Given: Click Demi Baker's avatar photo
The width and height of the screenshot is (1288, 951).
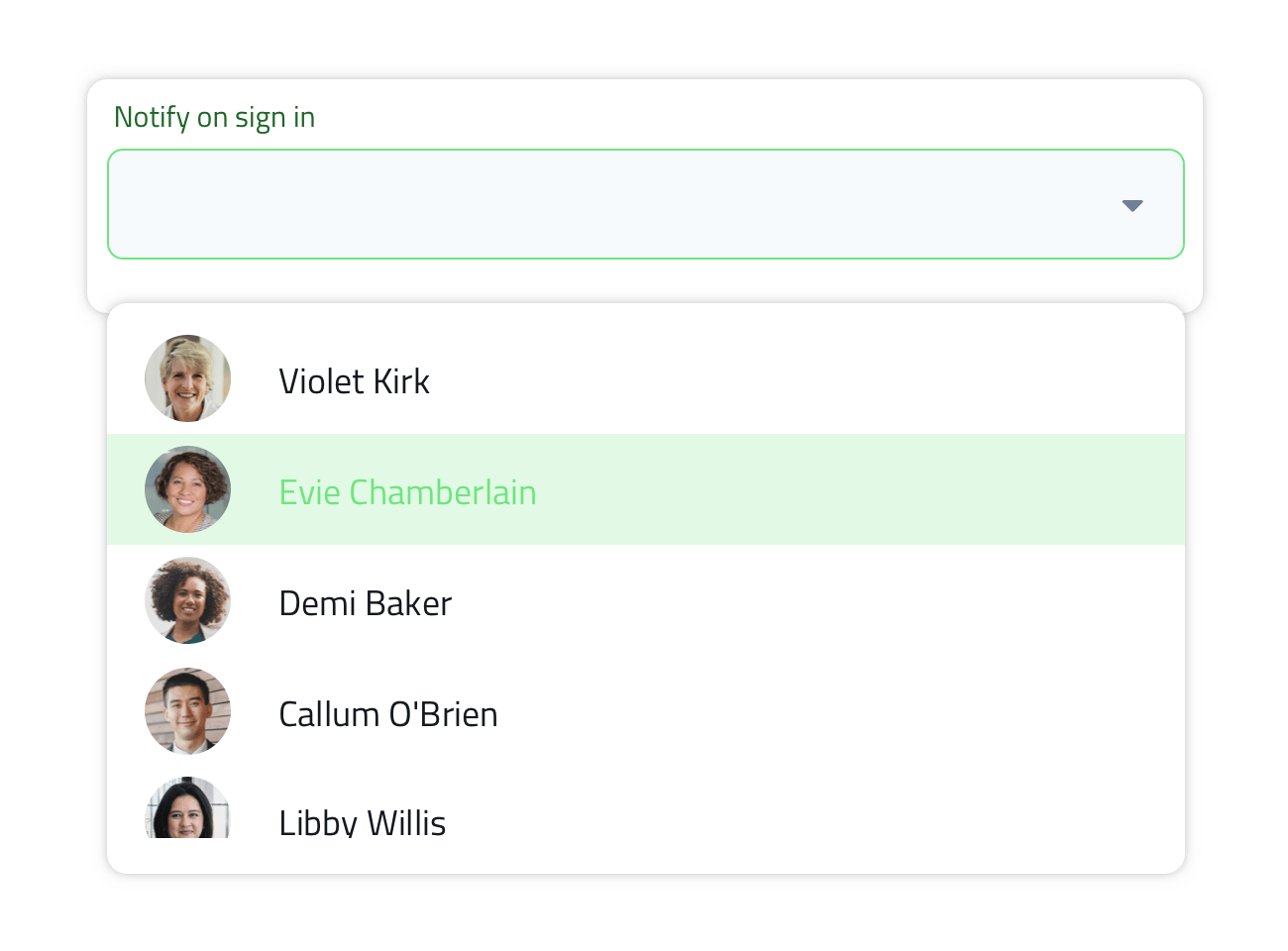Looking at the screenshot, I should [x=187, y=600].
